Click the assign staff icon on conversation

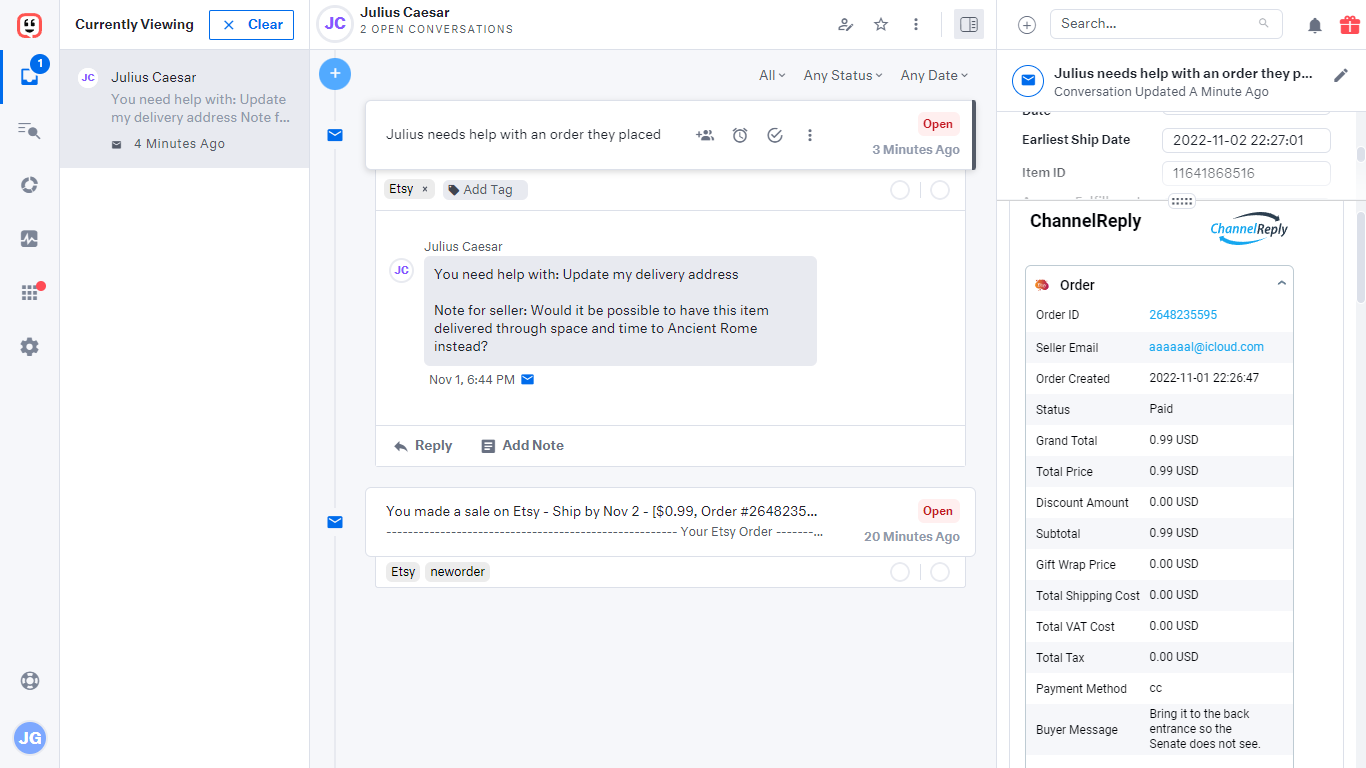pos(705,135)
